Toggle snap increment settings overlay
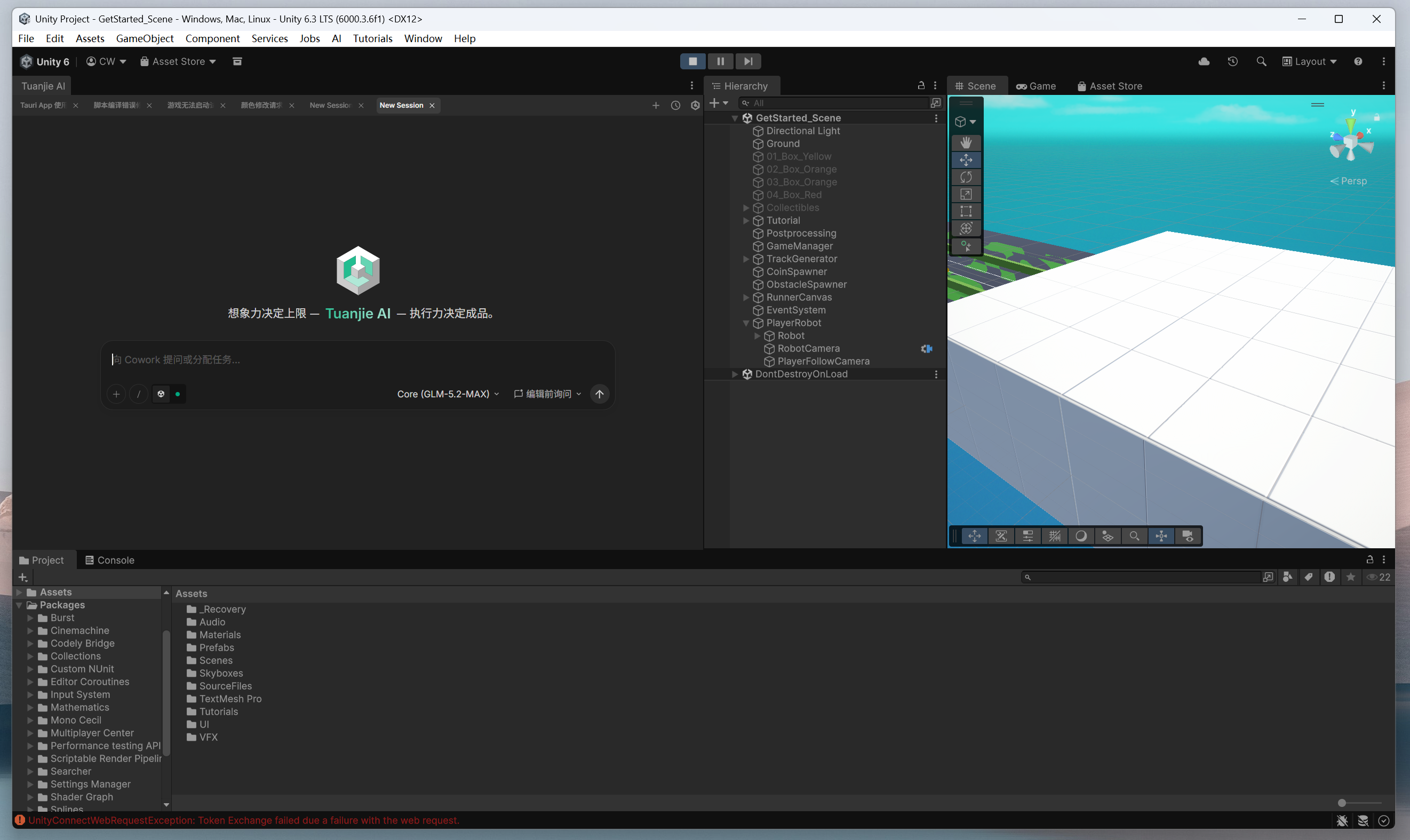 (1027, 536)
